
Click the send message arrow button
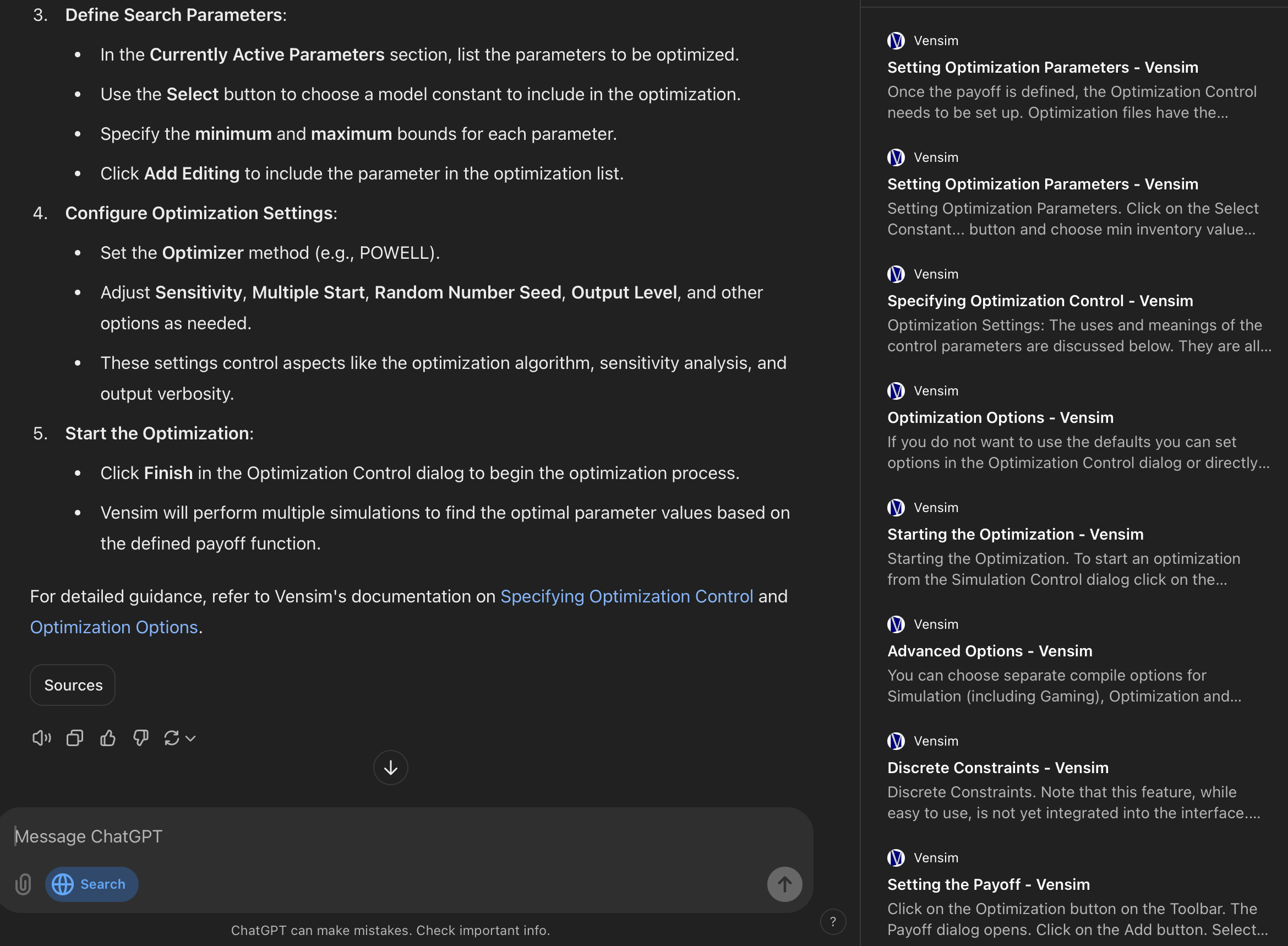click(x=784, y=884)
